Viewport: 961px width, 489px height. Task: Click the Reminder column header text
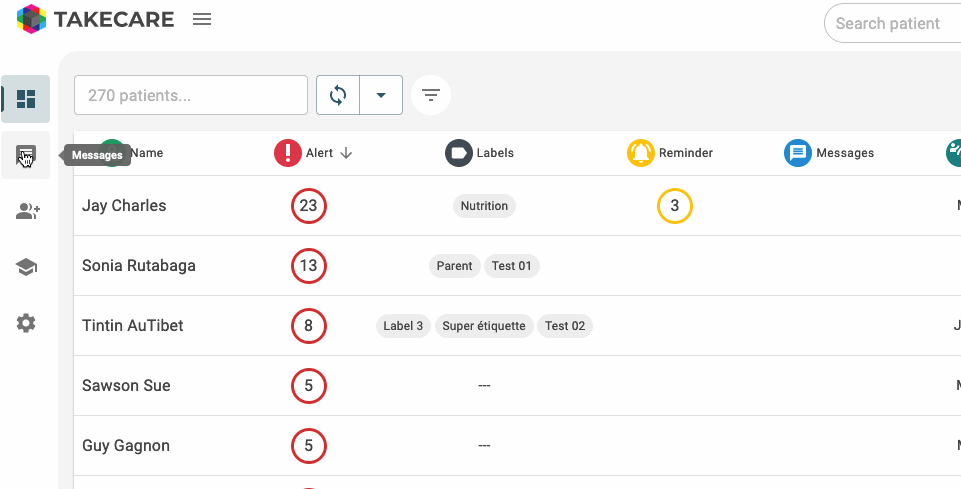click(x=686, y=153)
